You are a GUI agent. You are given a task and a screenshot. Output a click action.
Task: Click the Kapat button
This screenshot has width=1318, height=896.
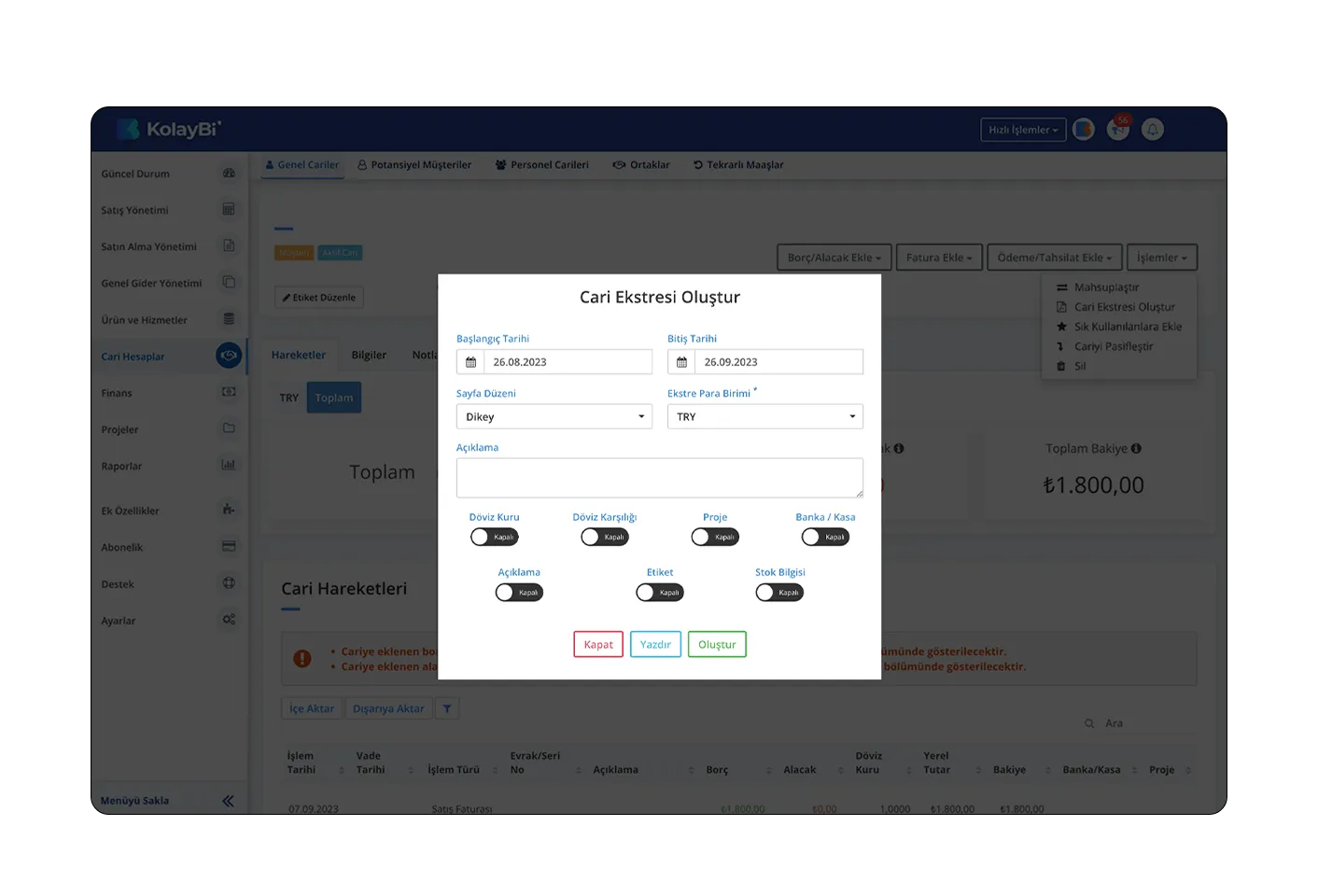[x=598, y=645]
